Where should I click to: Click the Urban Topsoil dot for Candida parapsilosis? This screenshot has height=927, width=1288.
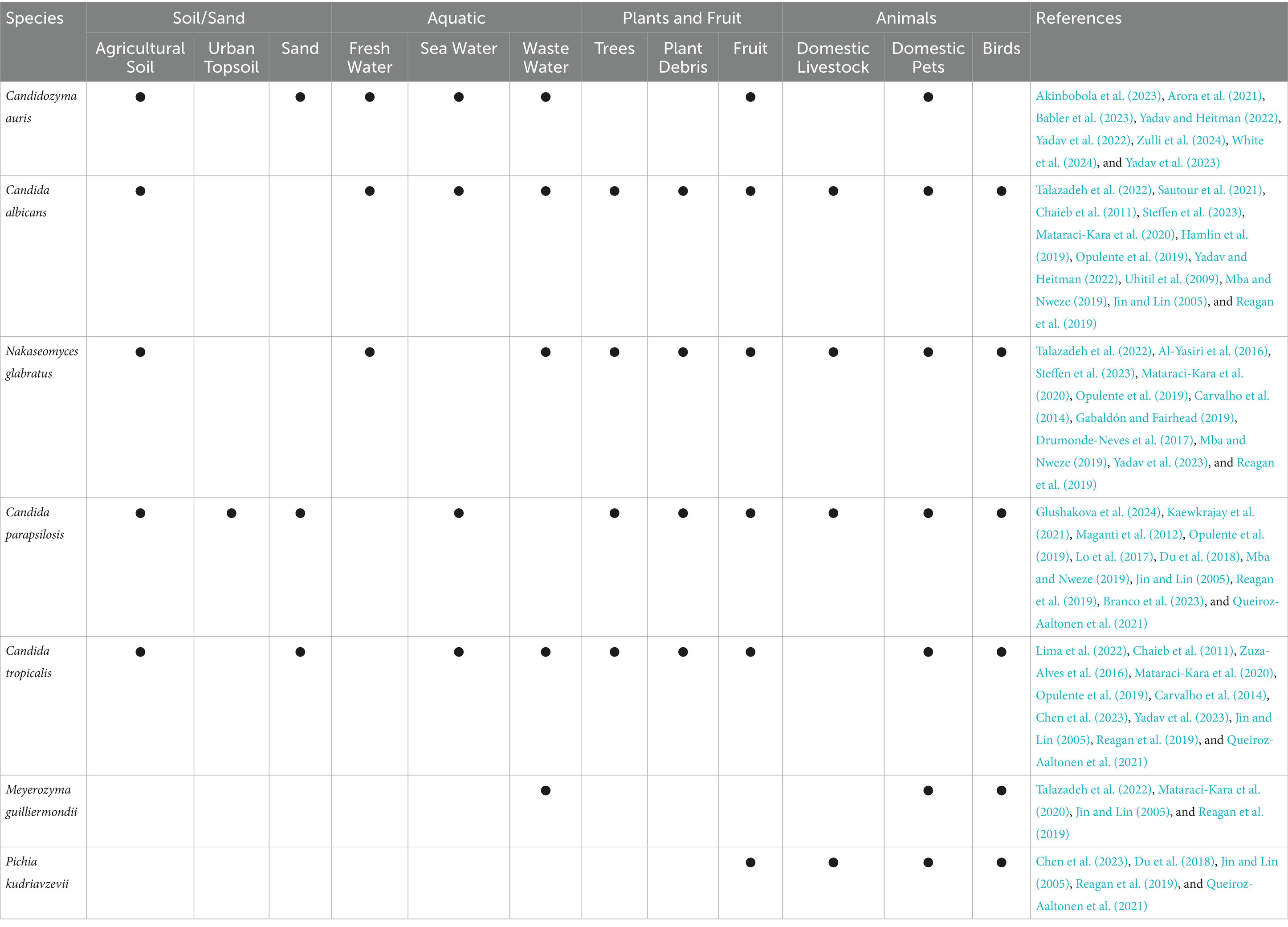pos(231,513)
